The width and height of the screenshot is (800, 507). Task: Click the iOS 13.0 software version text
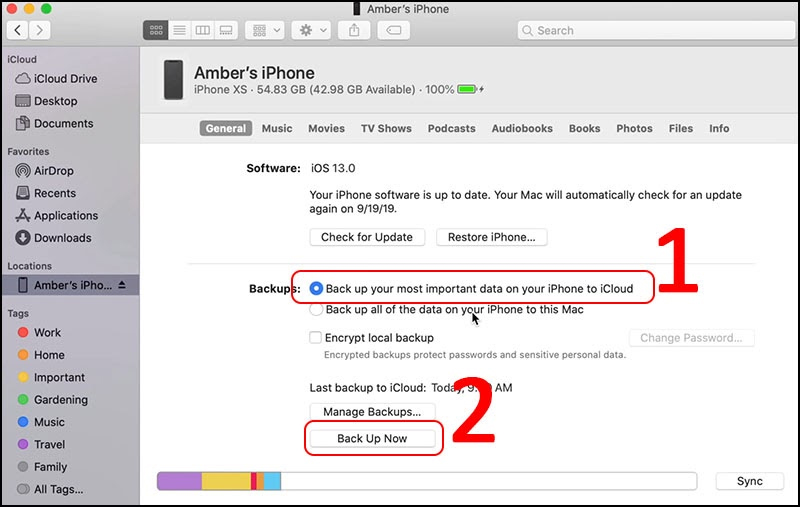tap(333, 168)
